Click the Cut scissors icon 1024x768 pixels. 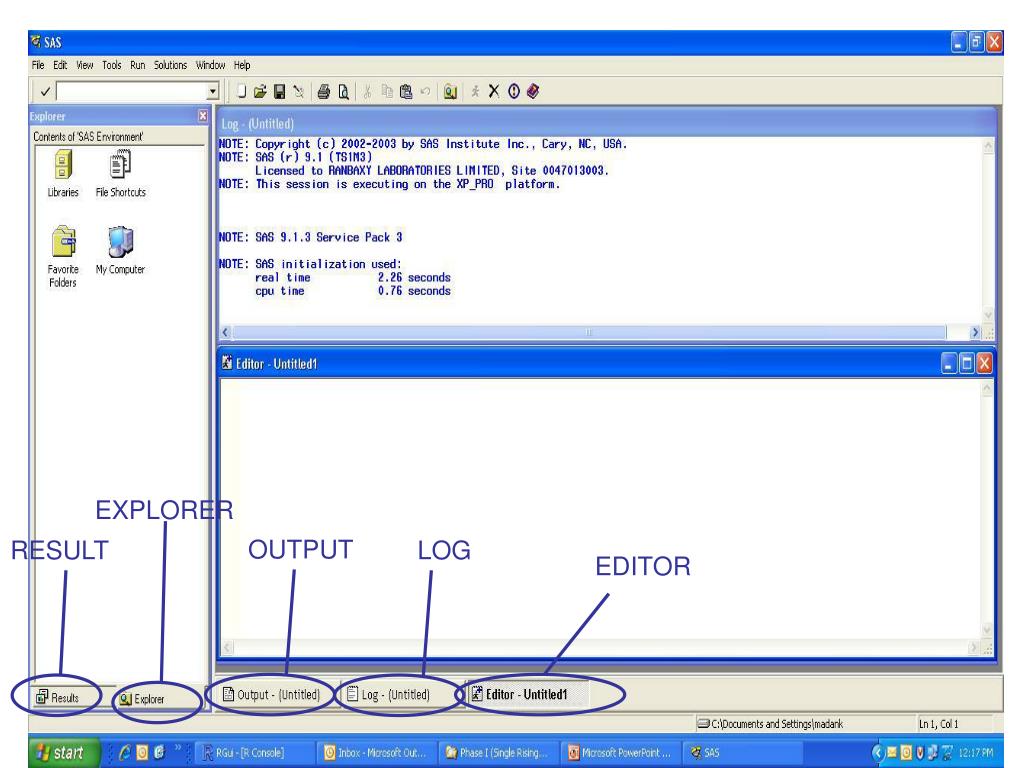pyautogui.click(x=367, y=91)
